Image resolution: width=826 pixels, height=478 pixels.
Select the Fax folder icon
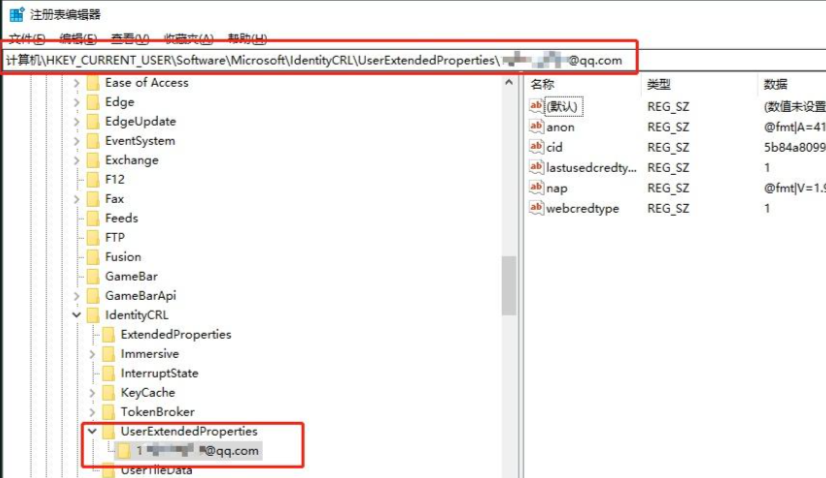coord(93,199)
